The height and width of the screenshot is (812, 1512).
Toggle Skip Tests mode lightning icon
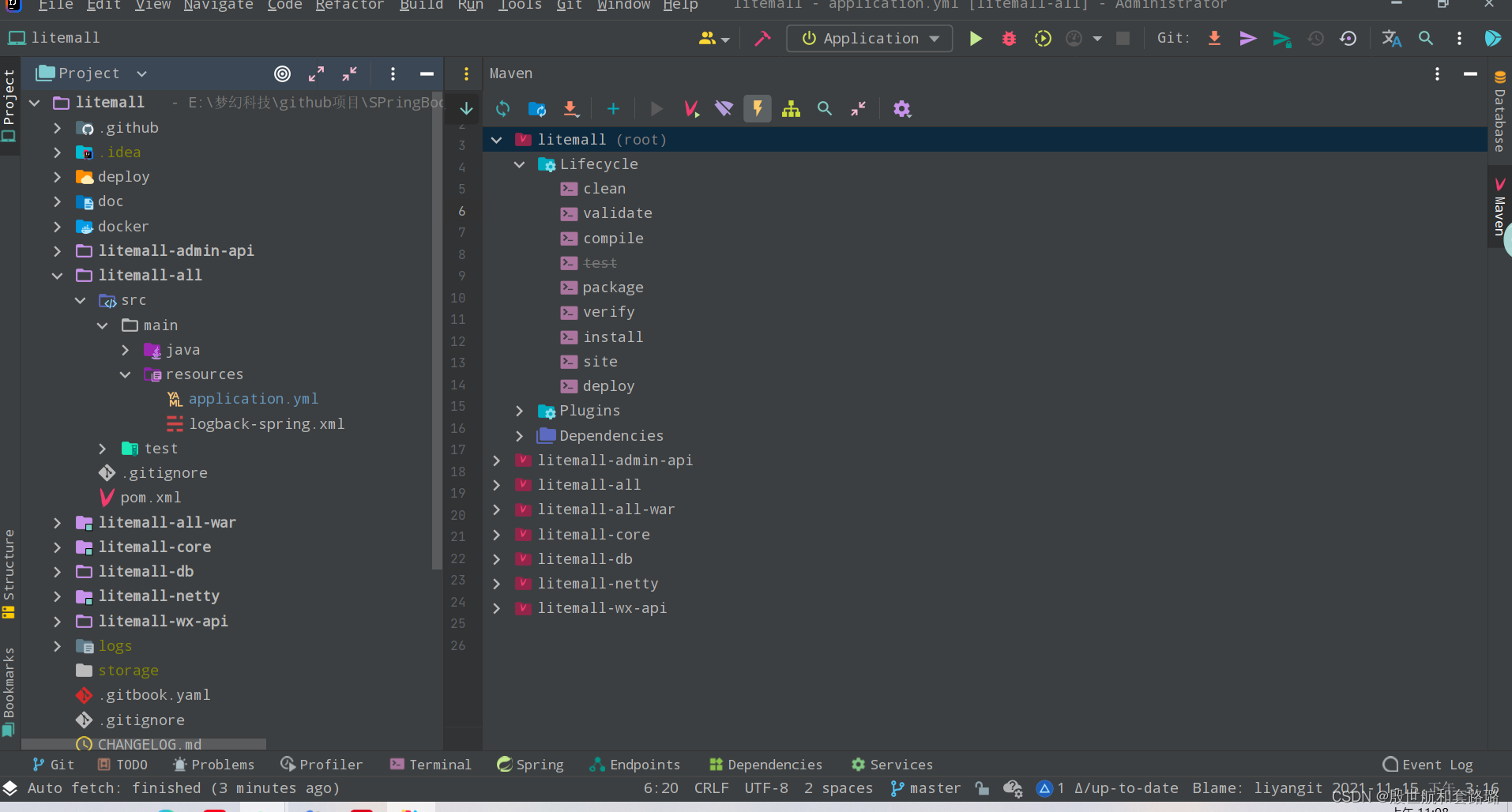[x=758, y=109]
